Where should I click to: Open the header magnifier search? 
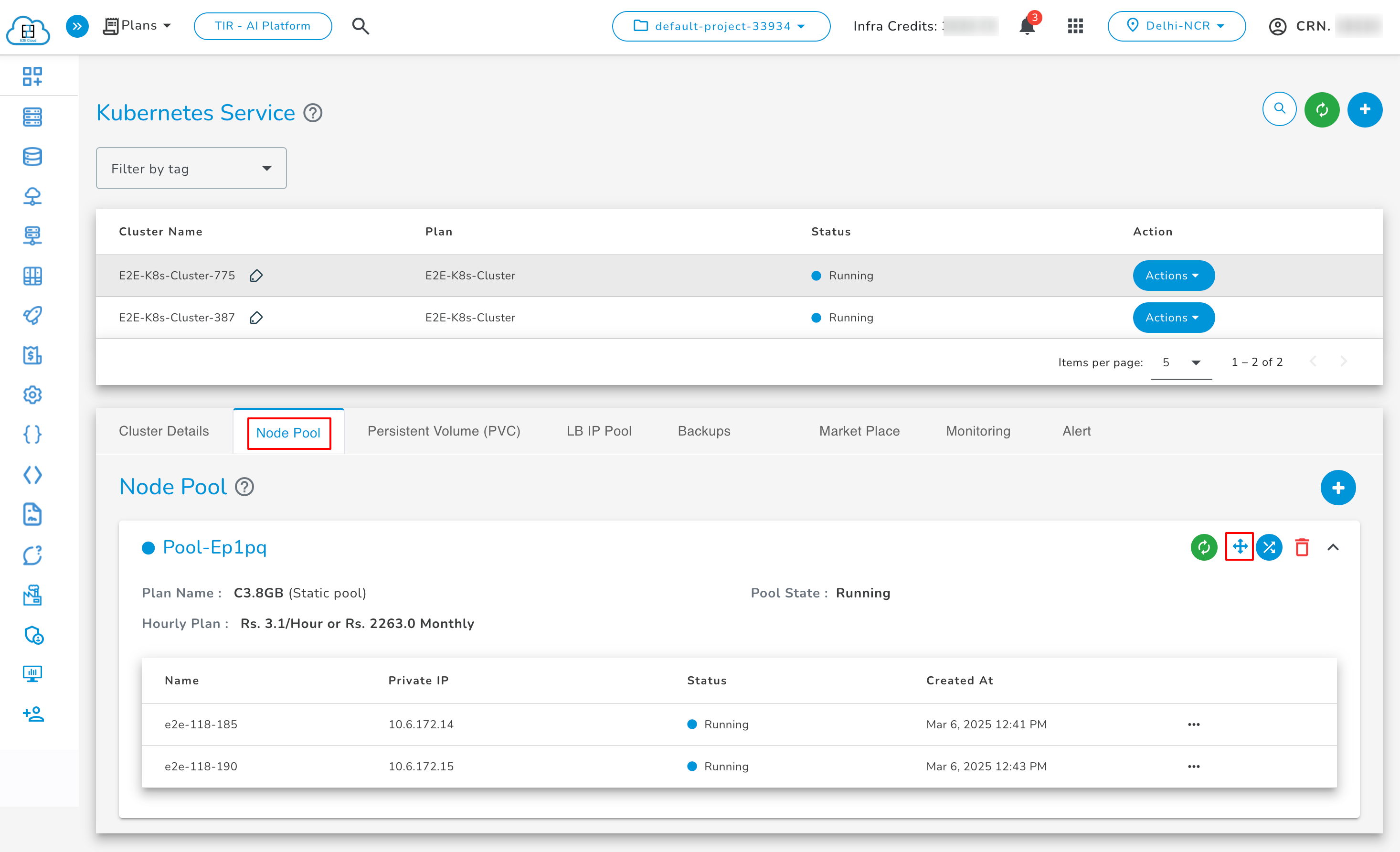coord(360,26)
